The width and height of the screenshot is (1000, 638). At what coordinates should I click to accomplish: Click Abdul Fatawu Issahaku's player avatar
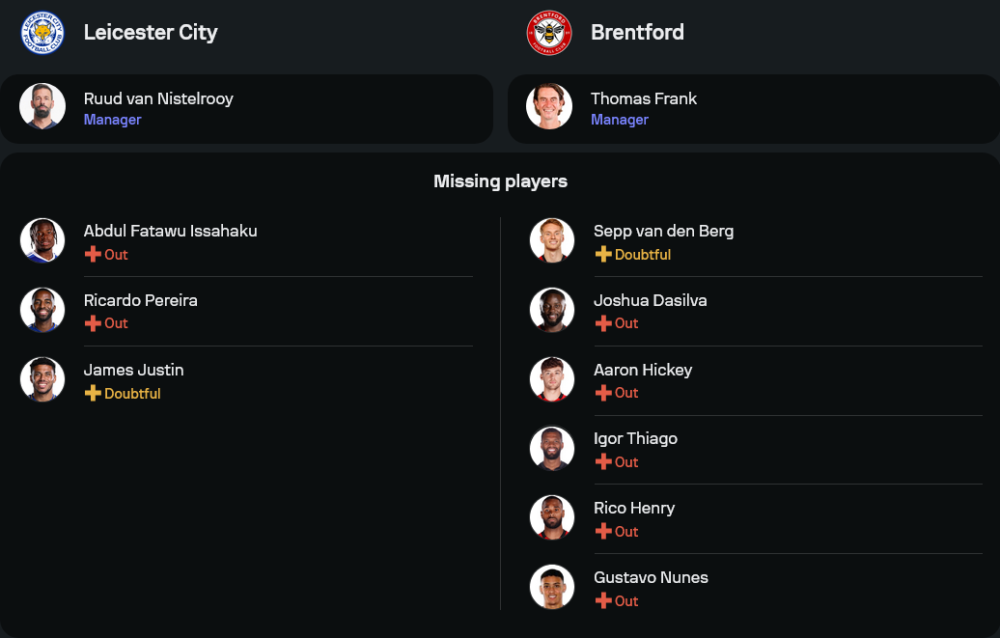[x=42, y=240]
